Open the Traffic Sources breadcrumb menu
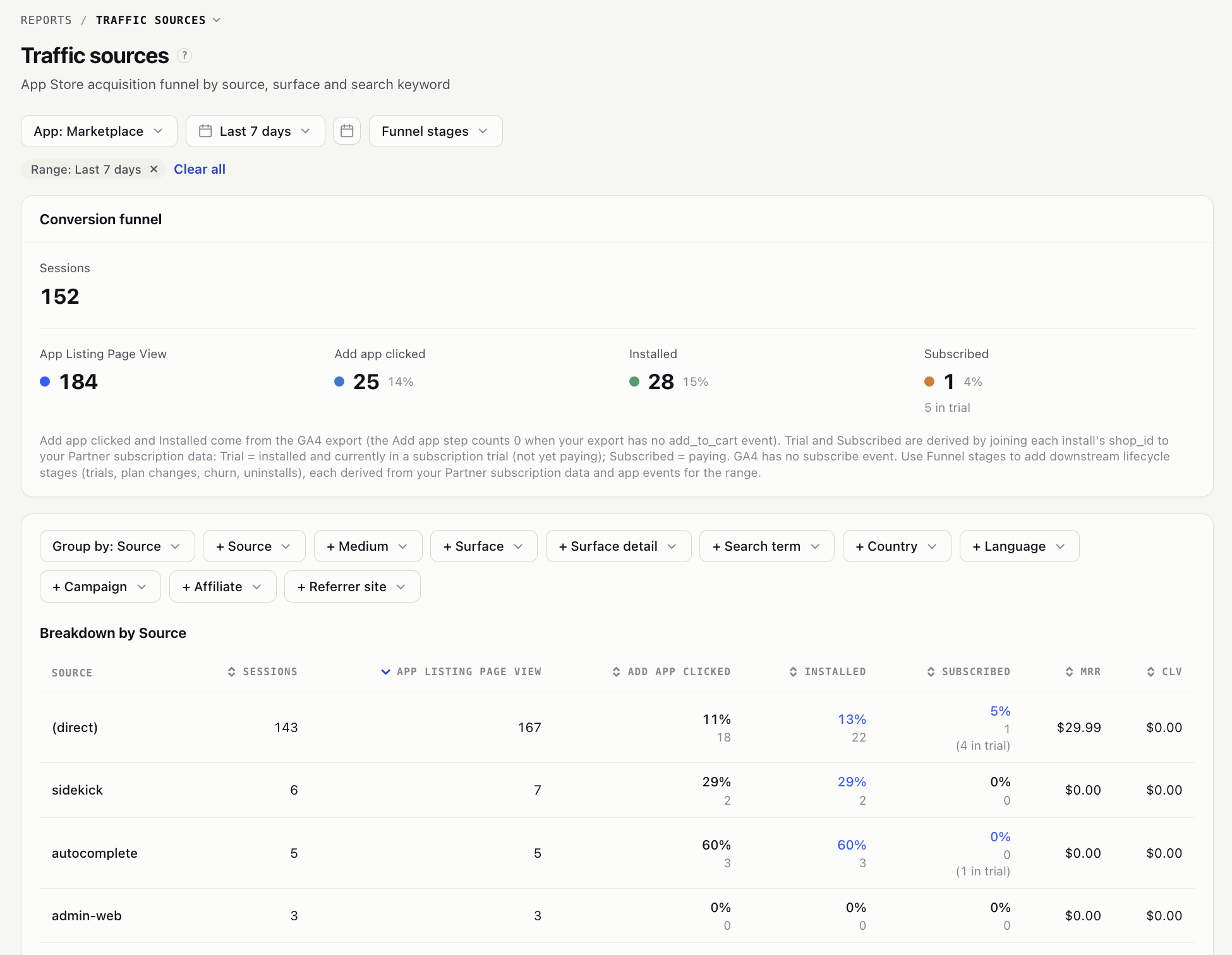The height and width of the screenshot is (955, 1232). pyautogui.click(x=158, y=20)
